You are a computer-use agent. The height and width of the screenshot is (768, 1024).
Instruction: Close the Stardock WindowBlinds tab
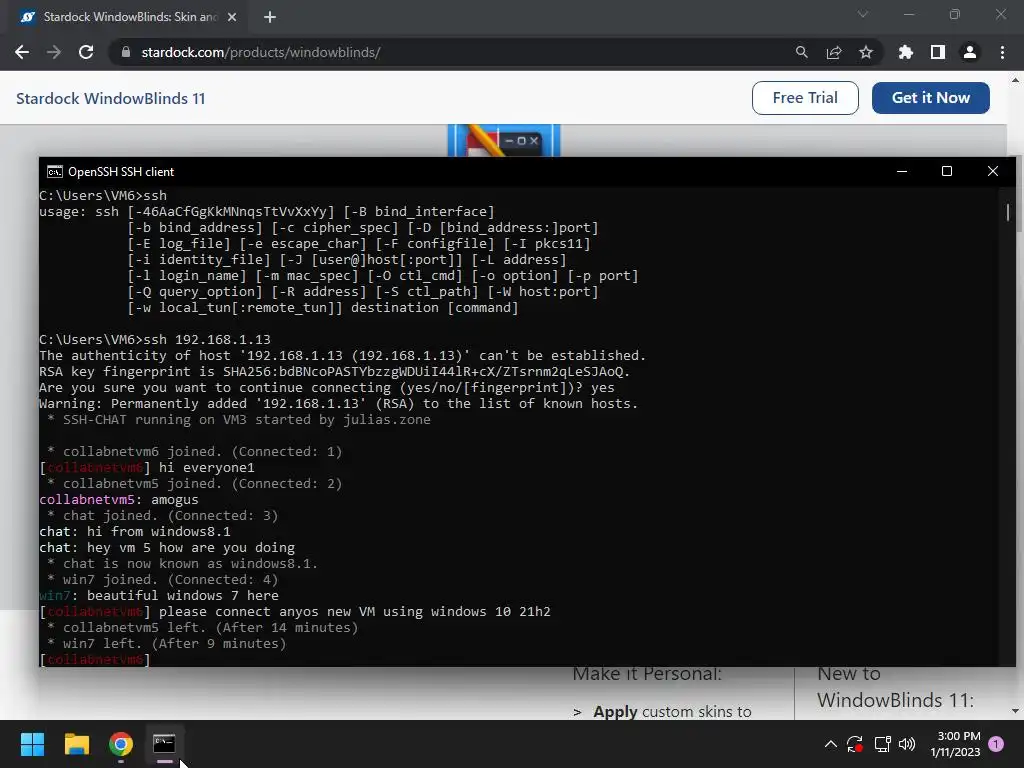(x=232, y=17)
